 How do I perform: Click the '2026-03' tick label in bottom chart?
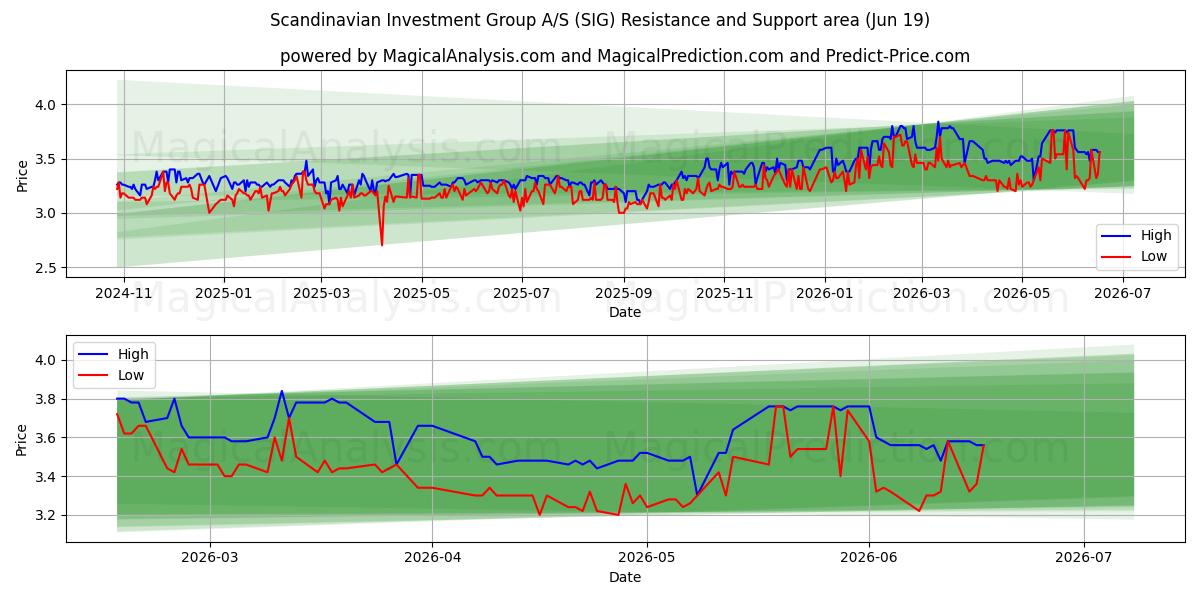coord(212,557)
